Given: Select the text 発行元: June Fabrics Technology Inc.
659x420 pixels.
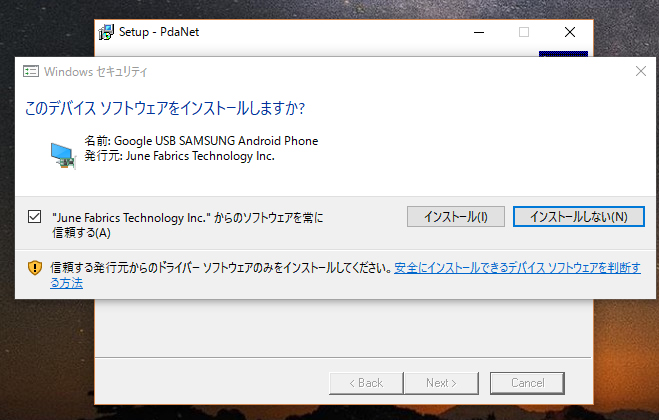Looking at the screenshot, I should click(179, 156).
